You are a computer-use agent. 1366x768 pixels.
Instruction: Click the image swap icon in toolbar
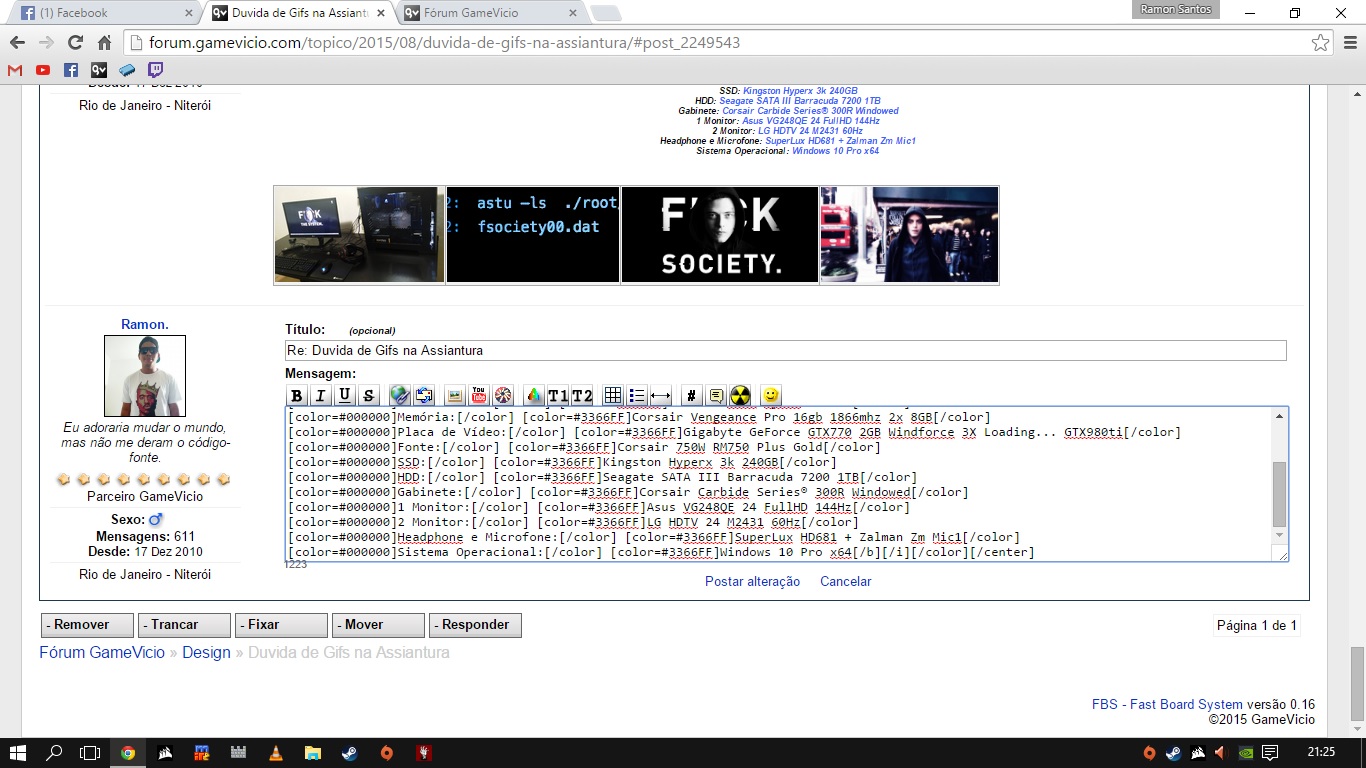pyautogui.click(x=424, y=395)
